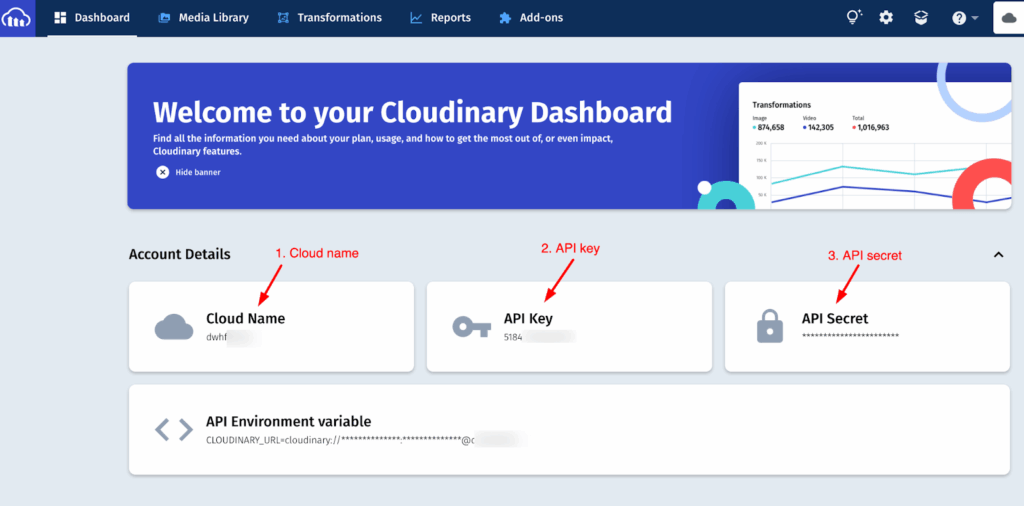Click the stacked layers icon in the top bar
Viewport: 1024px width, 506px height.
920,18
